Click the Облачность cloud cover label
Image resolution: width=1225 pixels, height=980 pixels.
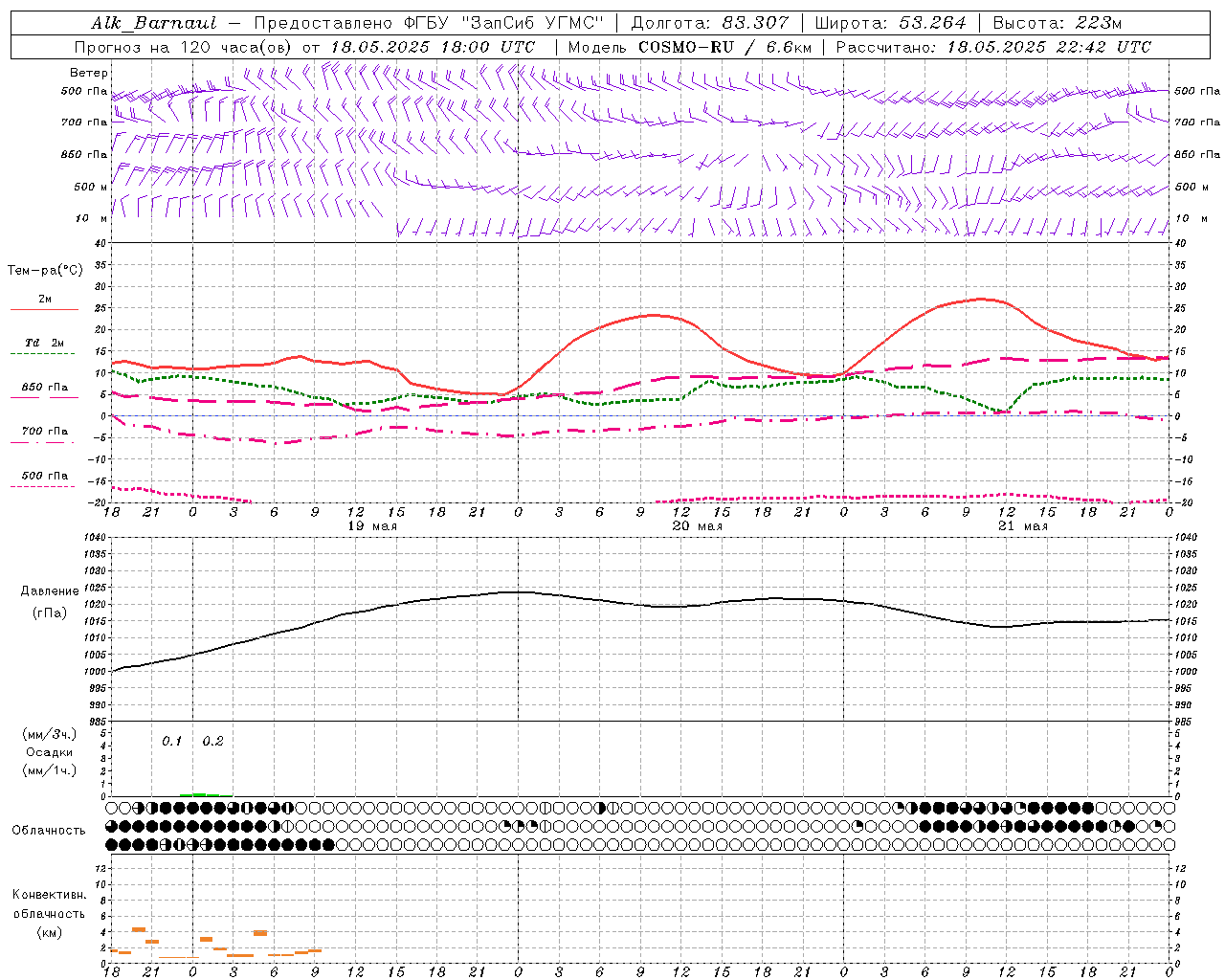(49, 831)
